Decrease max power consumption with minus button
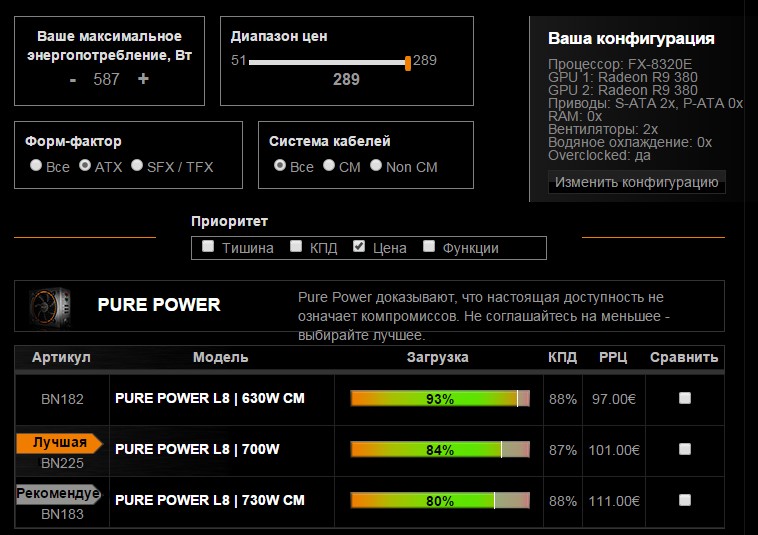Viewport: 758px width, 535px height. [73, 80]
